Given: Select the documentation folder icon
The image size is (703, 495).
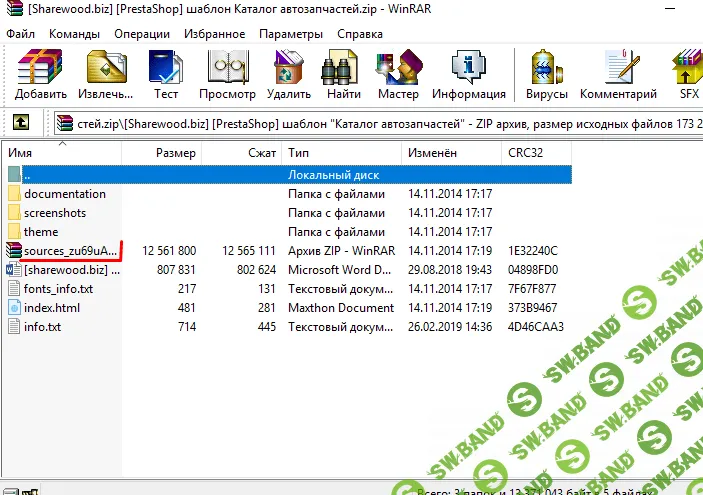Looking at the screenshot, I should point(14,194).
